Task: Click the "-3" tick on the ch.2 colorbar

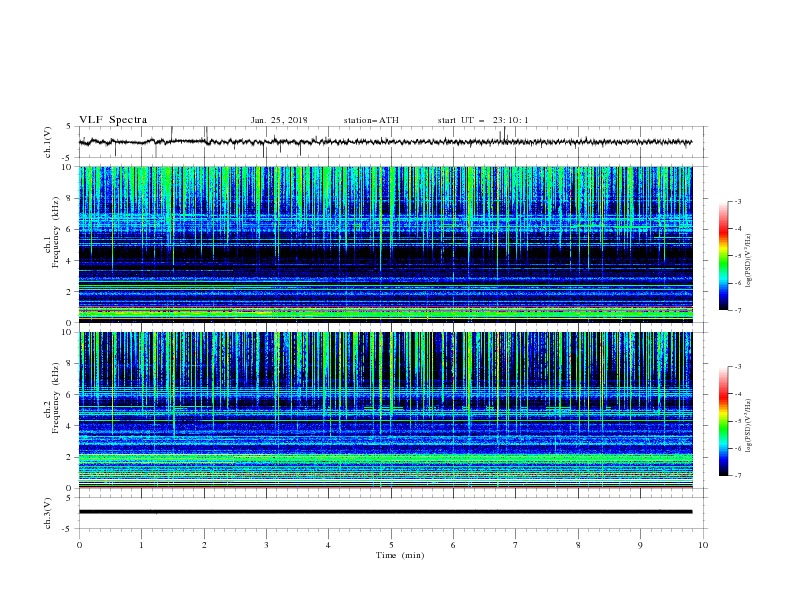Action: coord(738,367)
